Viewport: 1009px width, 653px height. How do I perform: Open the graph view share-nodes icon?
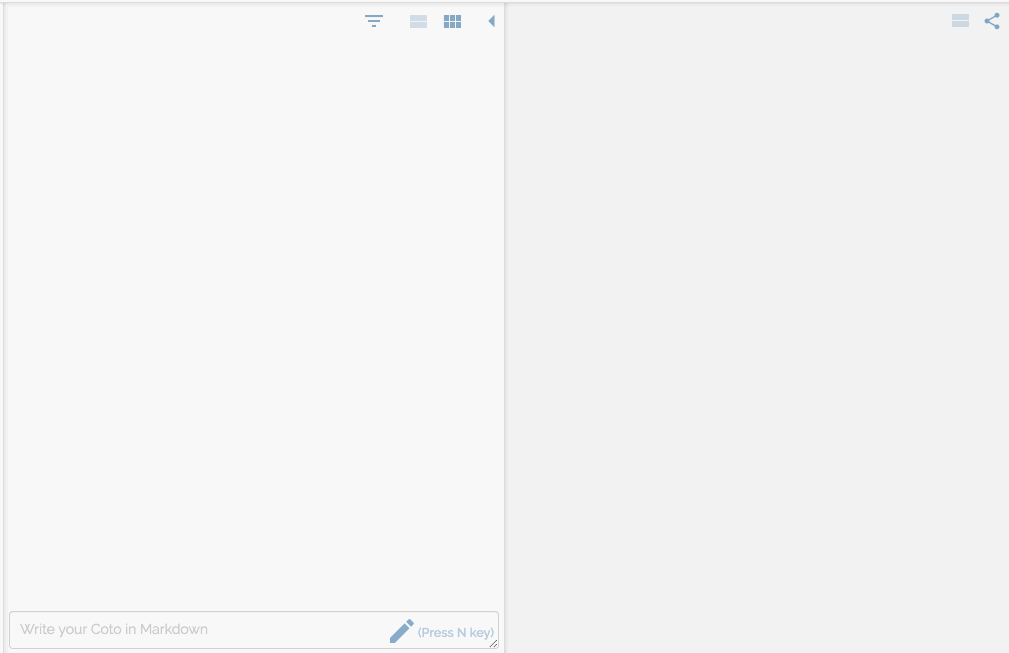tap(992, 21)
